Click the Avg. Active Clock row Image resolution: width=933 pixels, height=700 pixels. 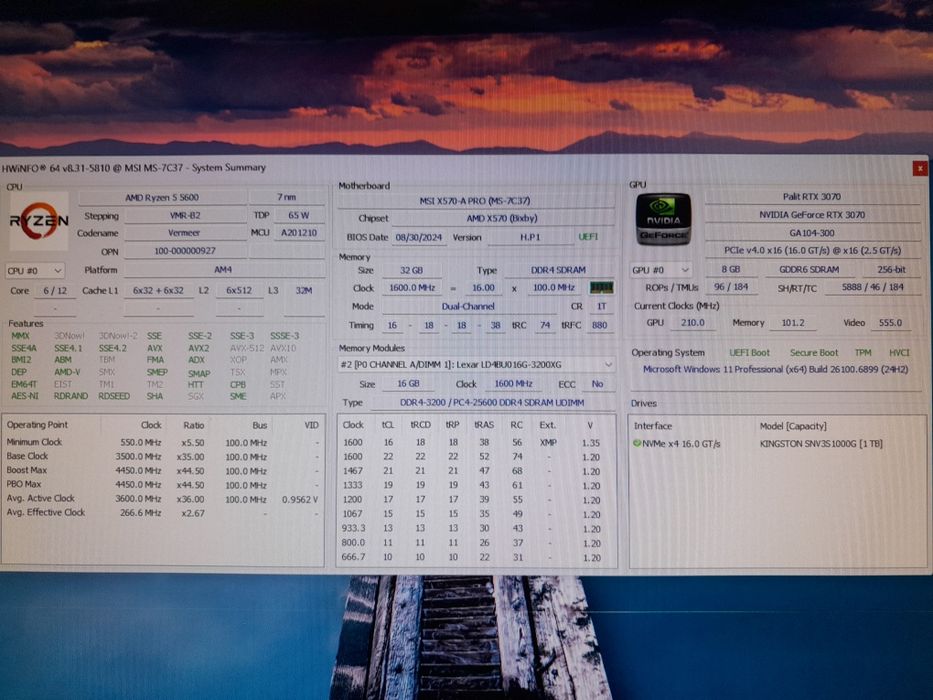point(163,499)
